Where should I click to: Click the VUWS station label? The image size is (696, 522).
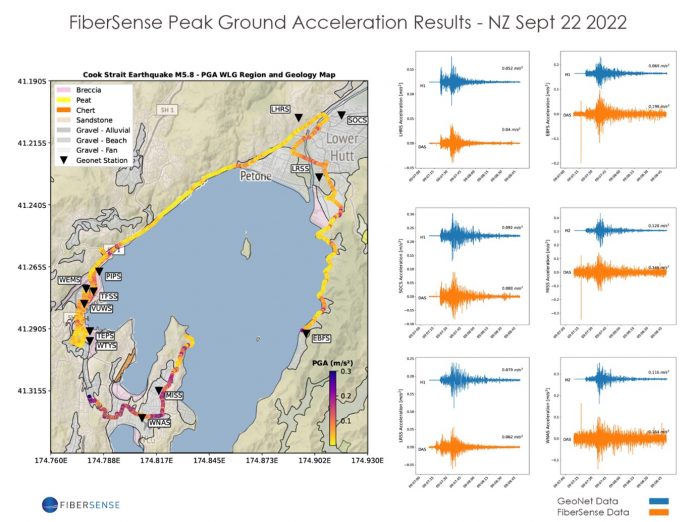click(101, 308)
